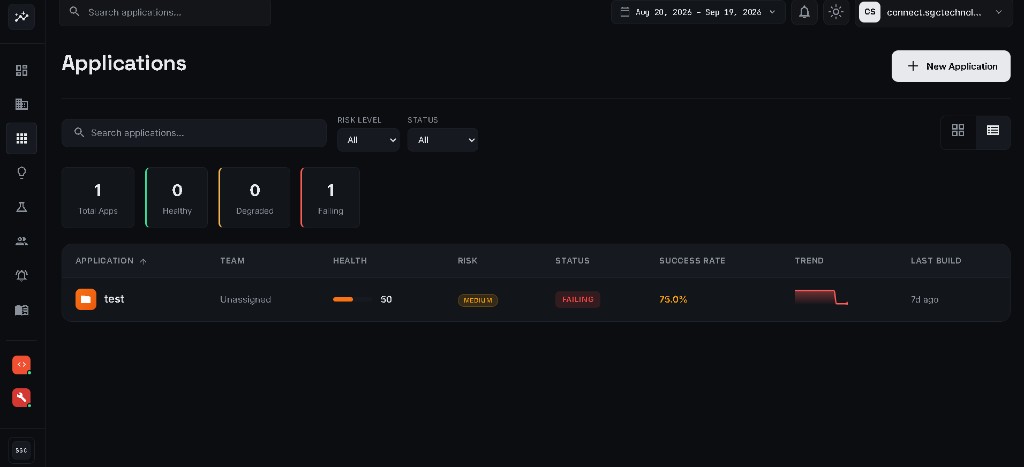Screen dimensions: 1024x467
Task: Click the Team column header
Action: tap(232, 261)
